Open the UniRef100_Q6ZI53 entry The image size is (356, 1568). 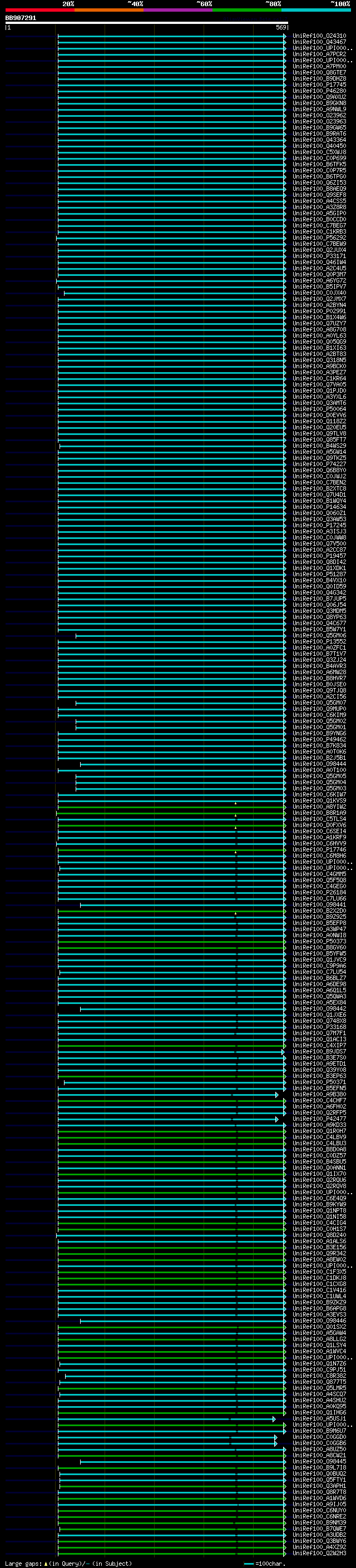319,182
